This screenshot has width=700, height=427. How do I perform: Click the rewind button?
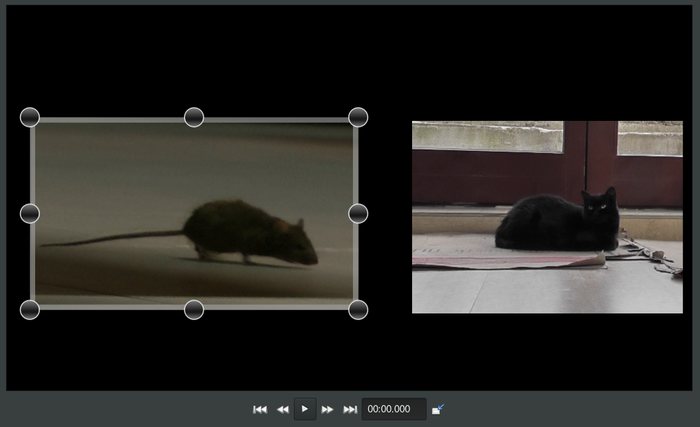tap(283, 409)
